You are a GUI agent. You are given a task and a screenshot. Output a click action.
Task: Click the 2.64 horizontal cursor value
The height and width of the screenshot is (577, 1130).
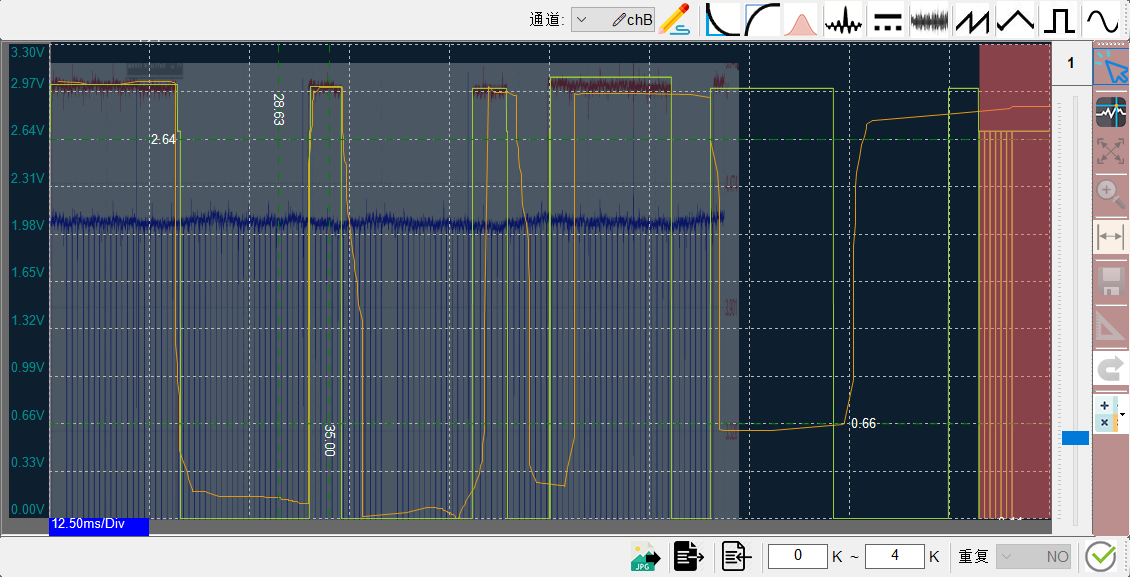click(163, 140)
